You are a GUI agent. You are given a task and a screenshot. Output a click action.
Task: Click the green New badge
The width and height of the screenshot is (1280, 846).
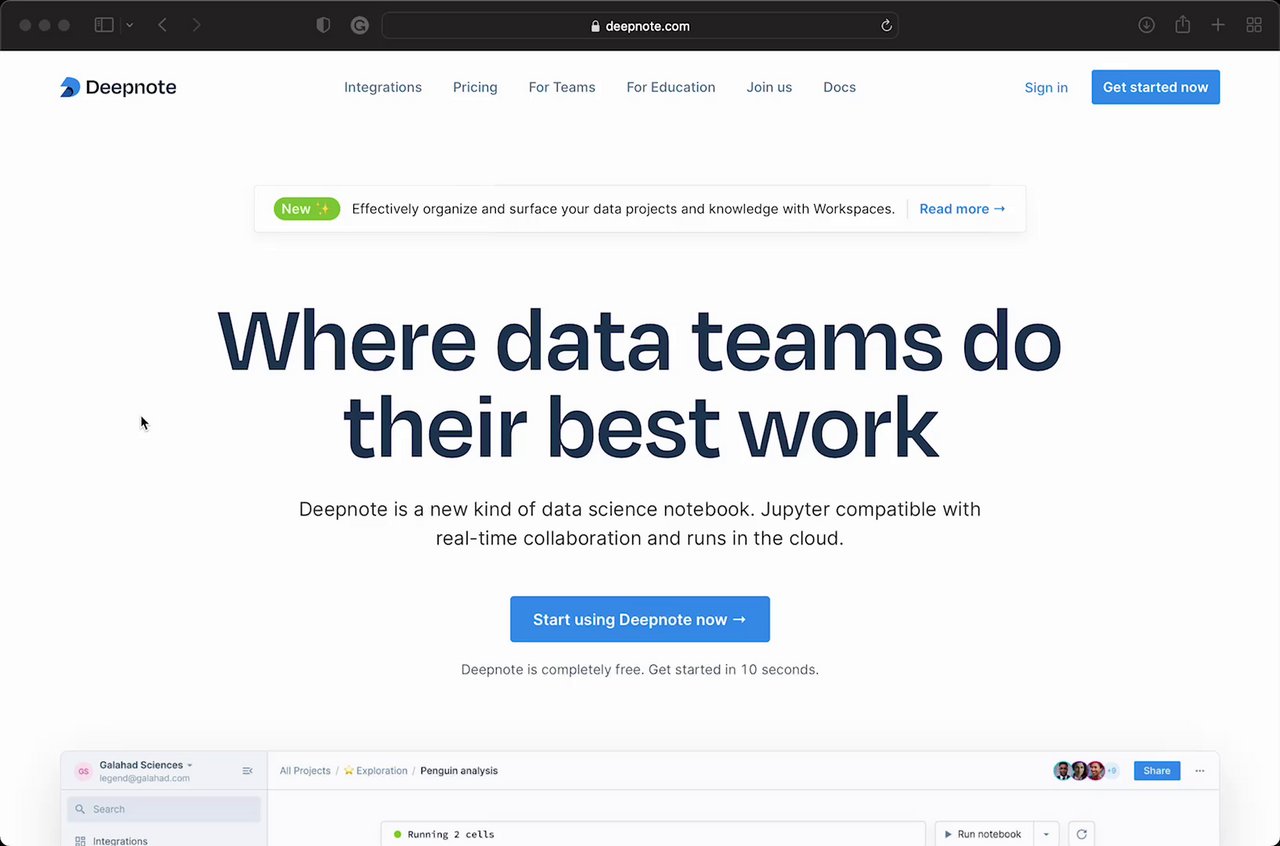tap(307, 209)
